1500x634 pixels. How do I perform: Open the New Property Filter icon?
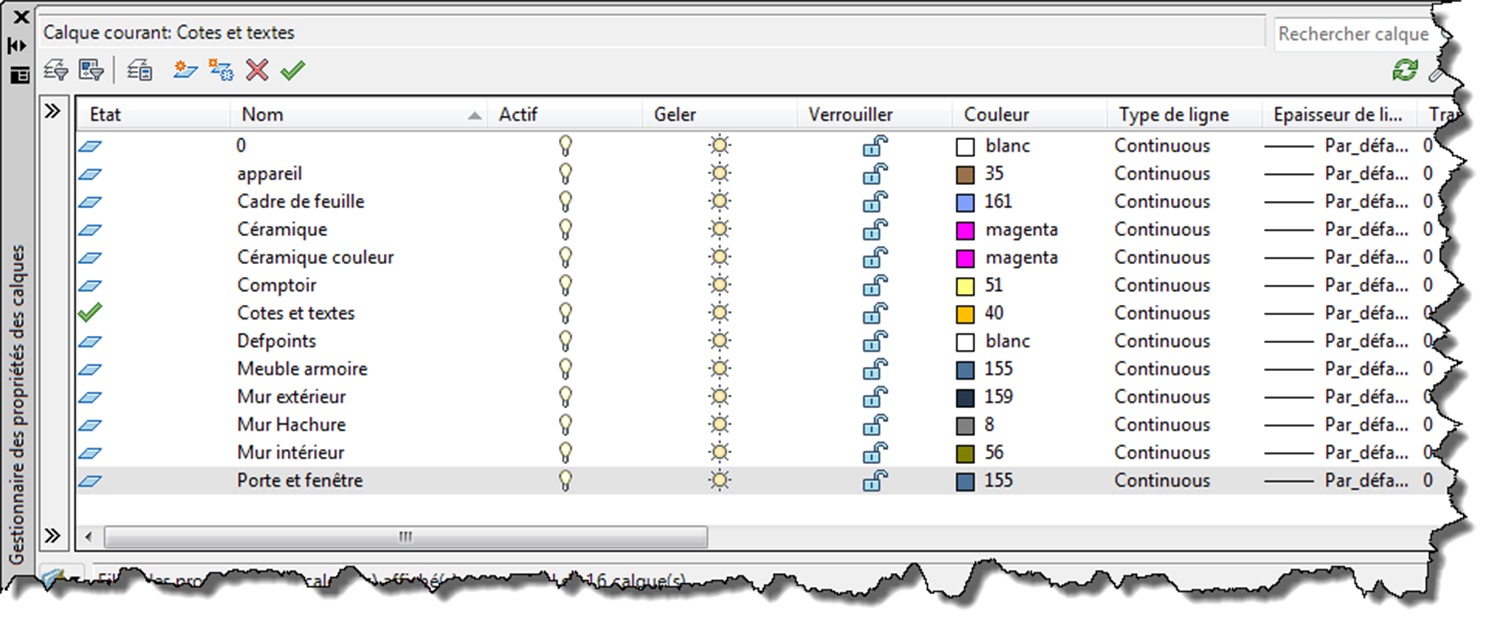56,70
